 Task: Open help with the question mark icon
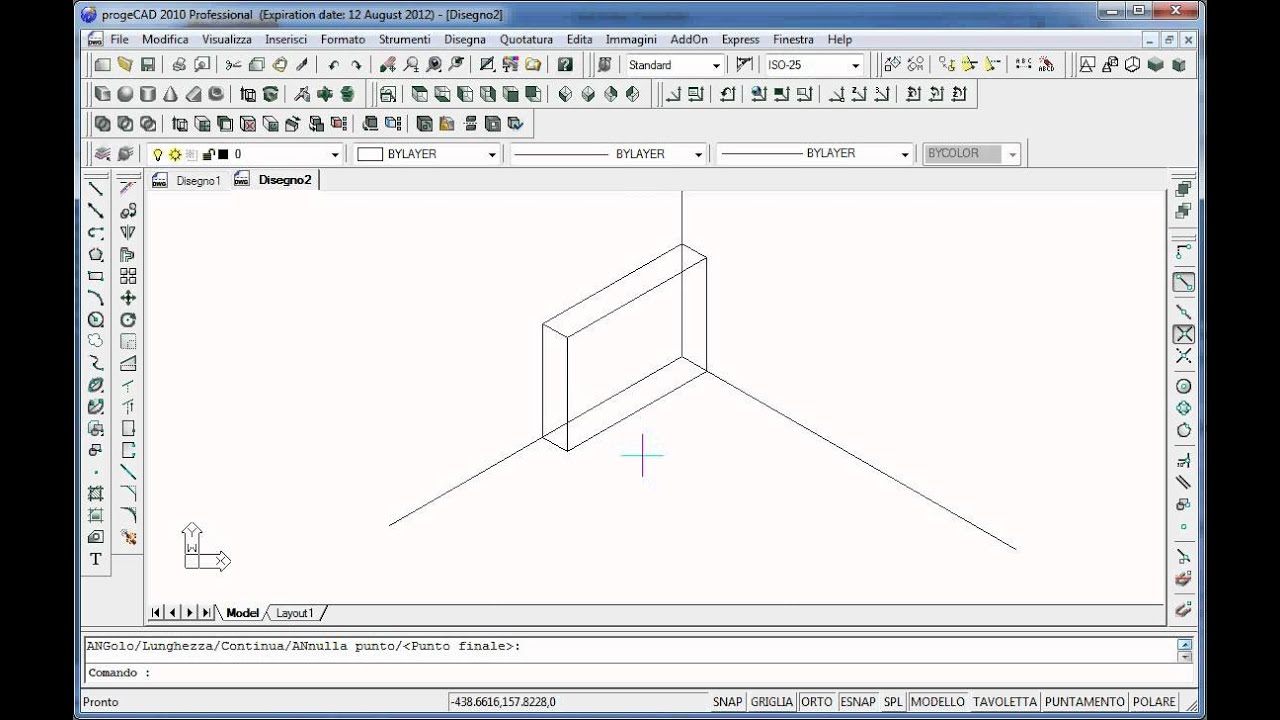click(565, 65)
